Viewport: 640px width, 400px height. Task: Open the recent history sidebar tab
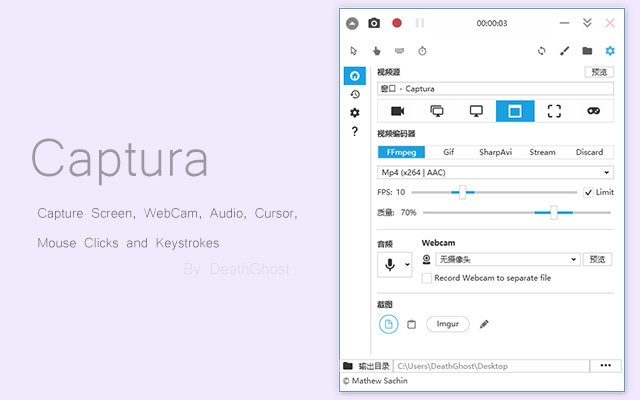(x=355, y=94)
